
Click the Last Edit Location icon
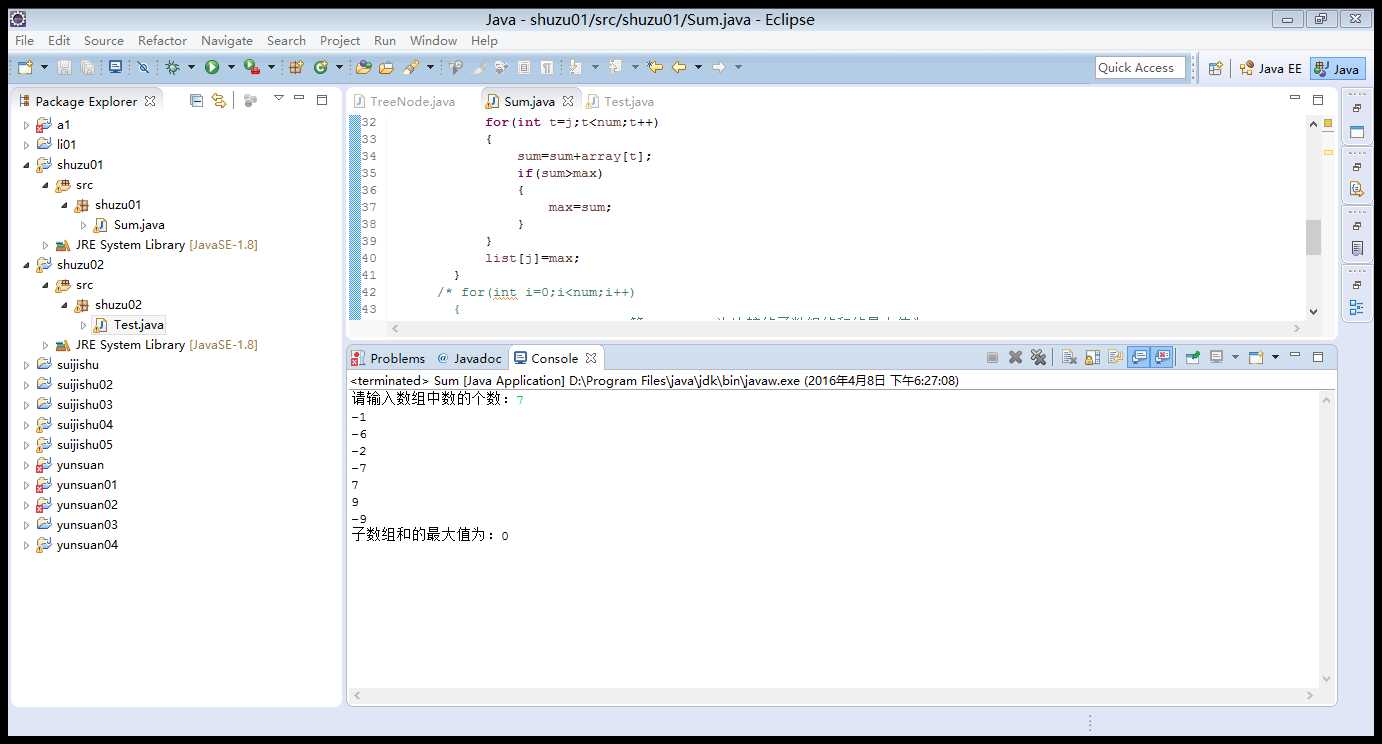point(655,67)
